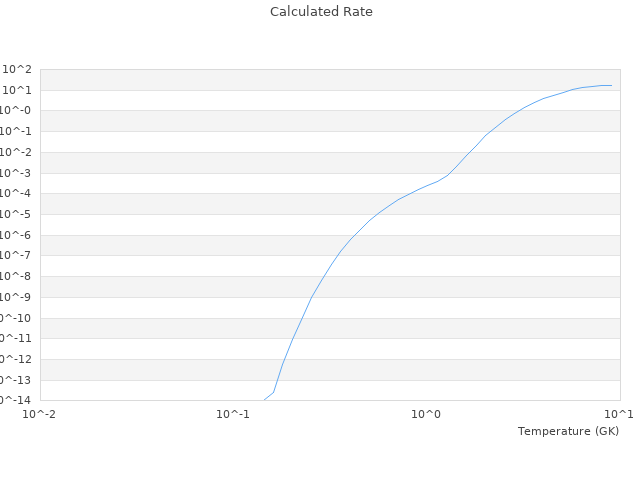
Task: Select the 10^-1 x-axis tick label
Action: coord(233,414)
